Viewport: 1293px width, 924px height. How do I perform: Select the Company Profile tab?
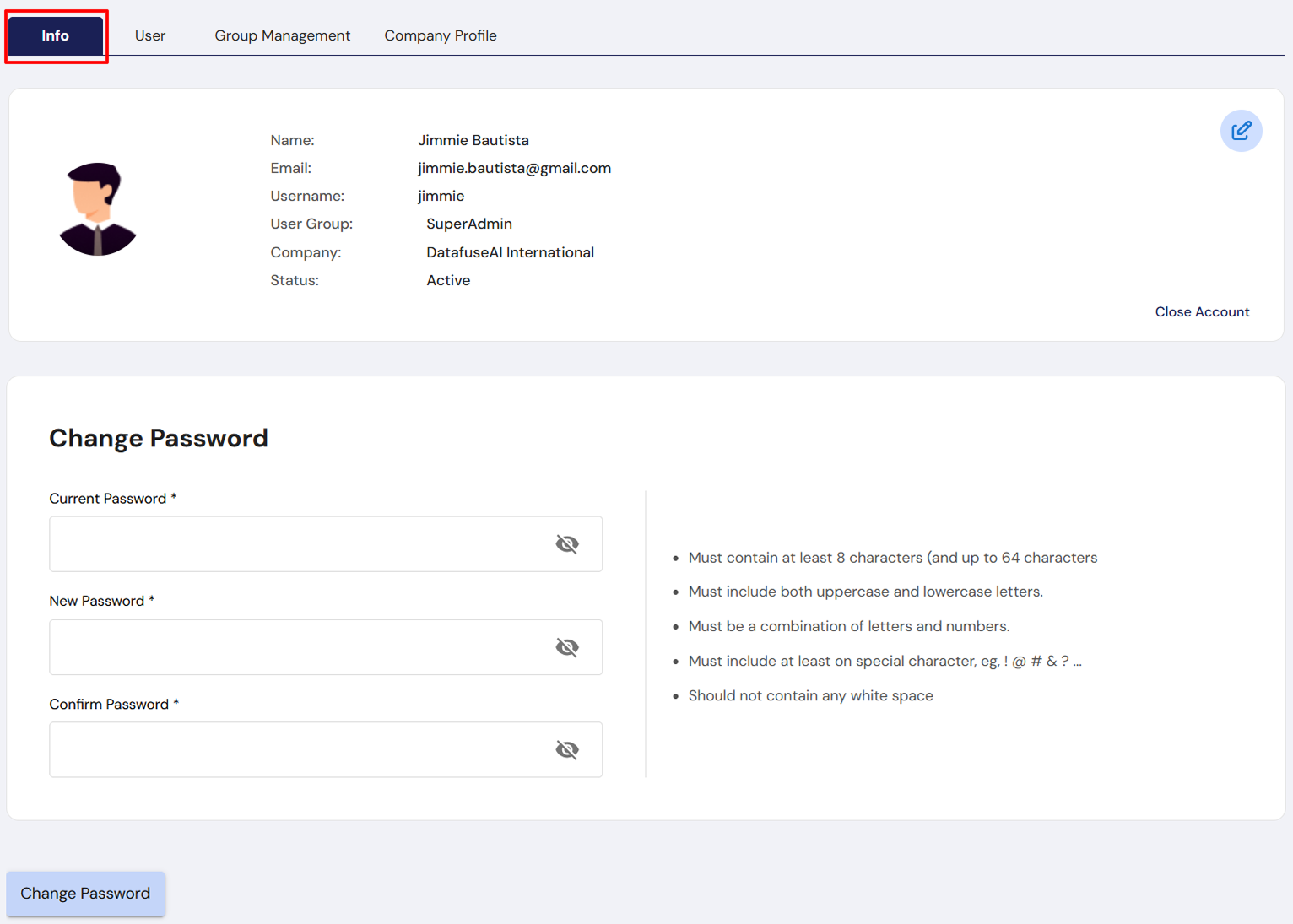point(440,35)
